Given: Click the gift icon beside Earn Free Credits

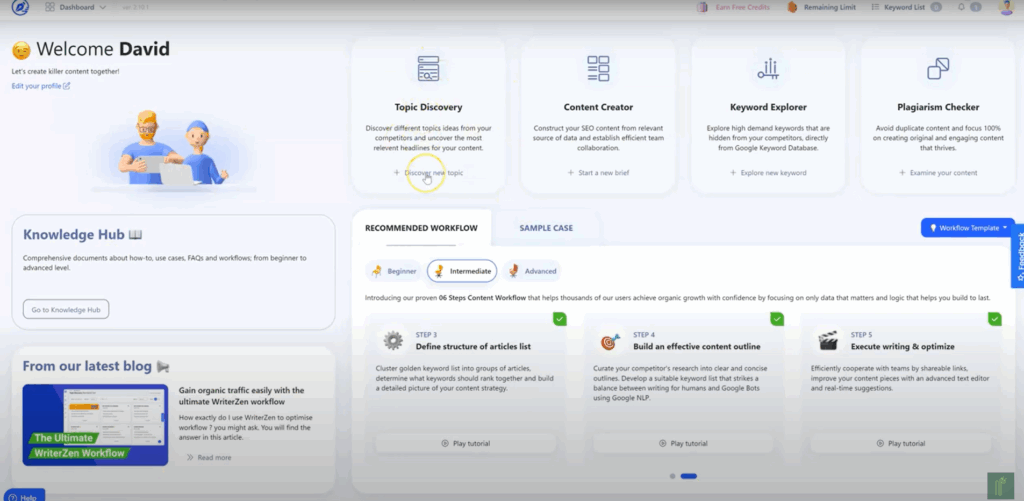Looking at the screenshot, I should coord(702,7).
